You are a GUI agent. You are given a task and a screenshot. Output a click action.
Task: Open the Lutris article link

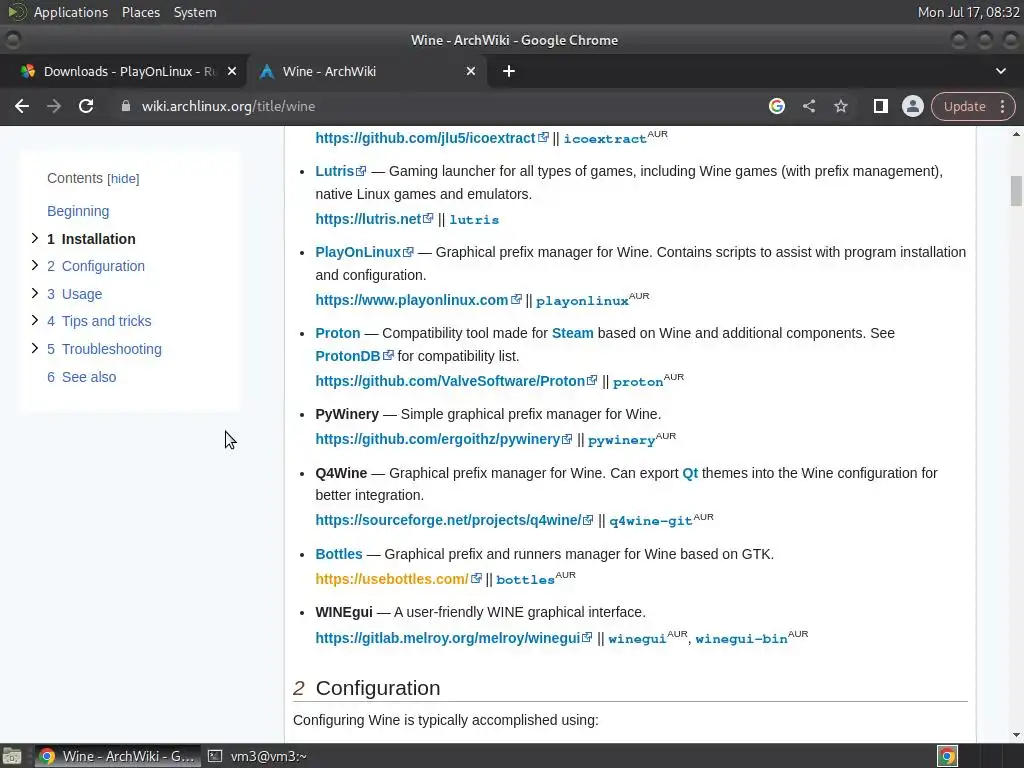point(340,171)
